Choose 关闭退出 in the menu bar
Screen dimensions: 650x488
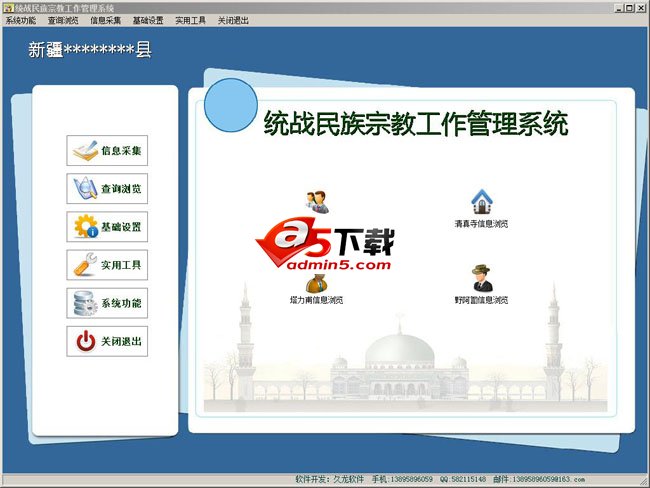coord(233,20)
